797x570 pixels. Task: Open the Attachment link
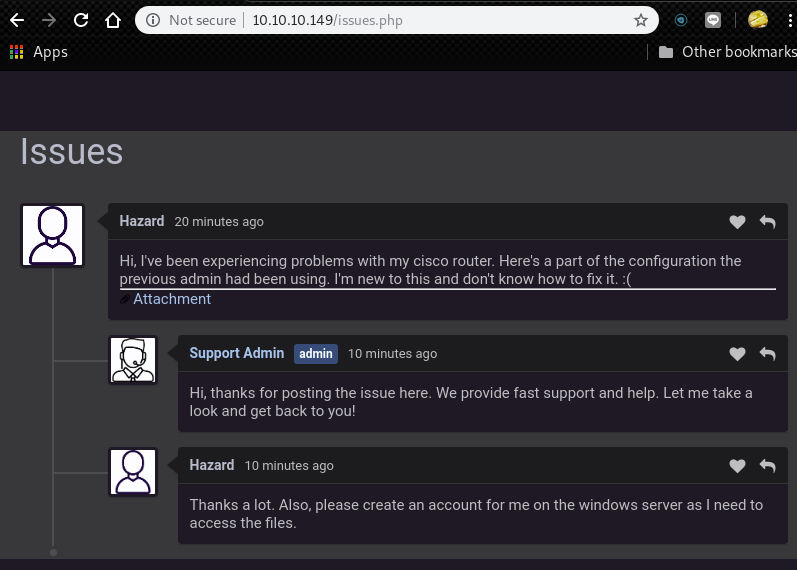[x=171, y=299]
